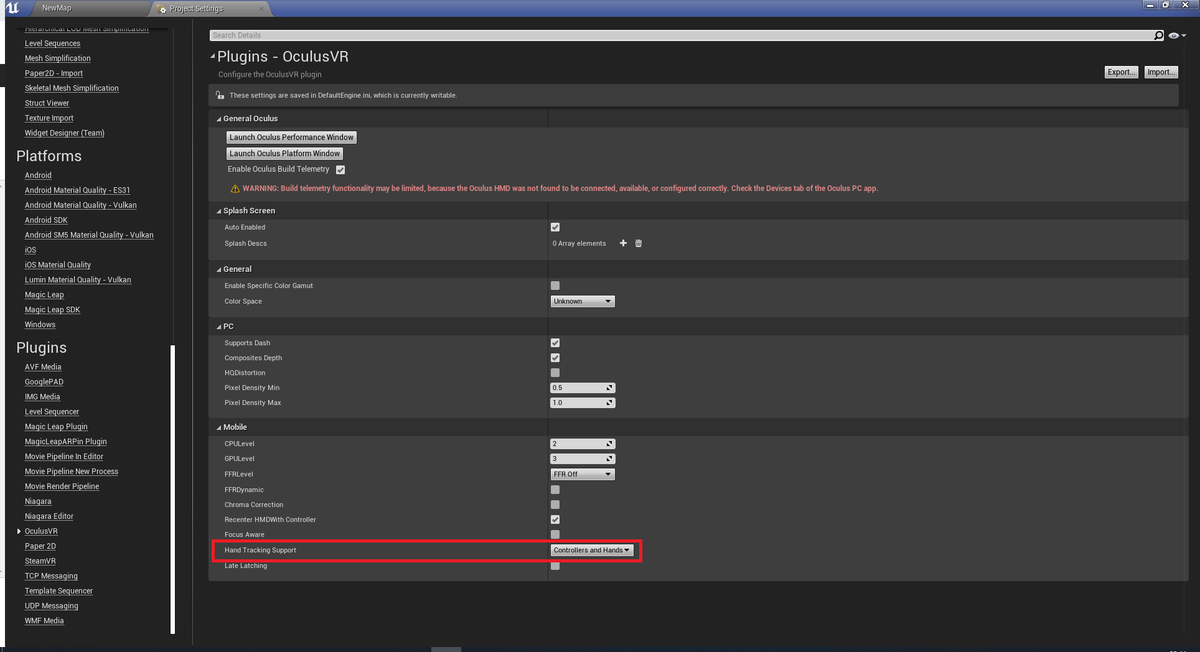Image resolution: width=1200 pixels, height=652 pixels.
Task: Enable the Focus Aware checkbox
Action: click(555, 535)
